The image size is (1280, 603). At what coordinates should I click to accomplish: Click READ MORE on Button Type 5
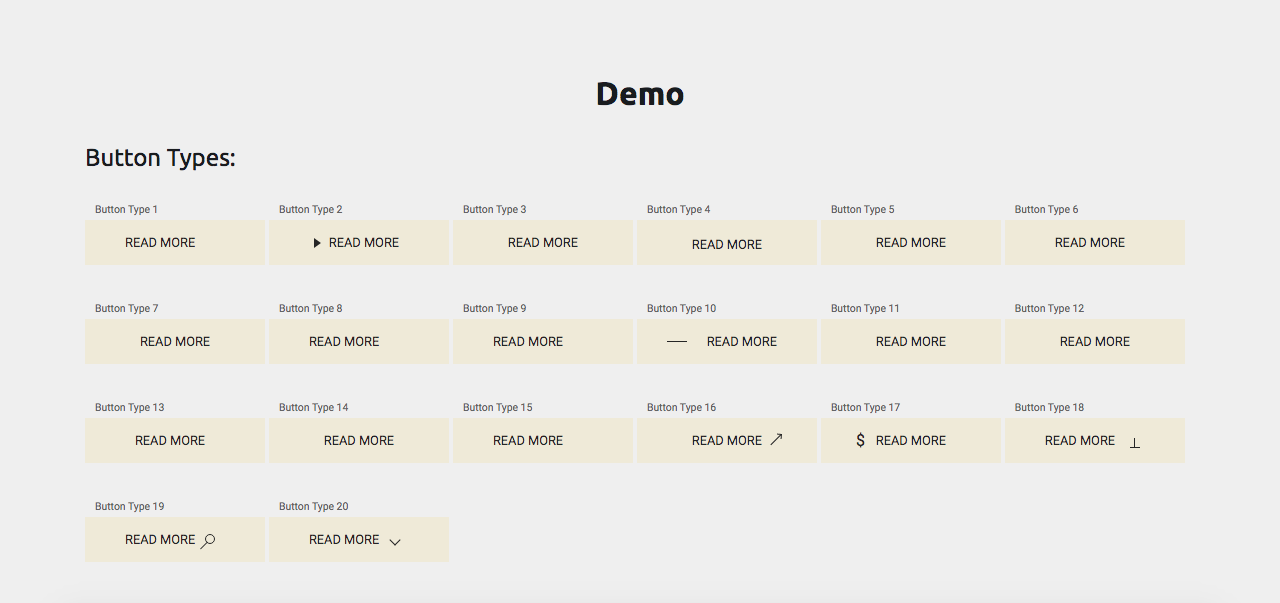pyautogui.click(x=910, y=242)
